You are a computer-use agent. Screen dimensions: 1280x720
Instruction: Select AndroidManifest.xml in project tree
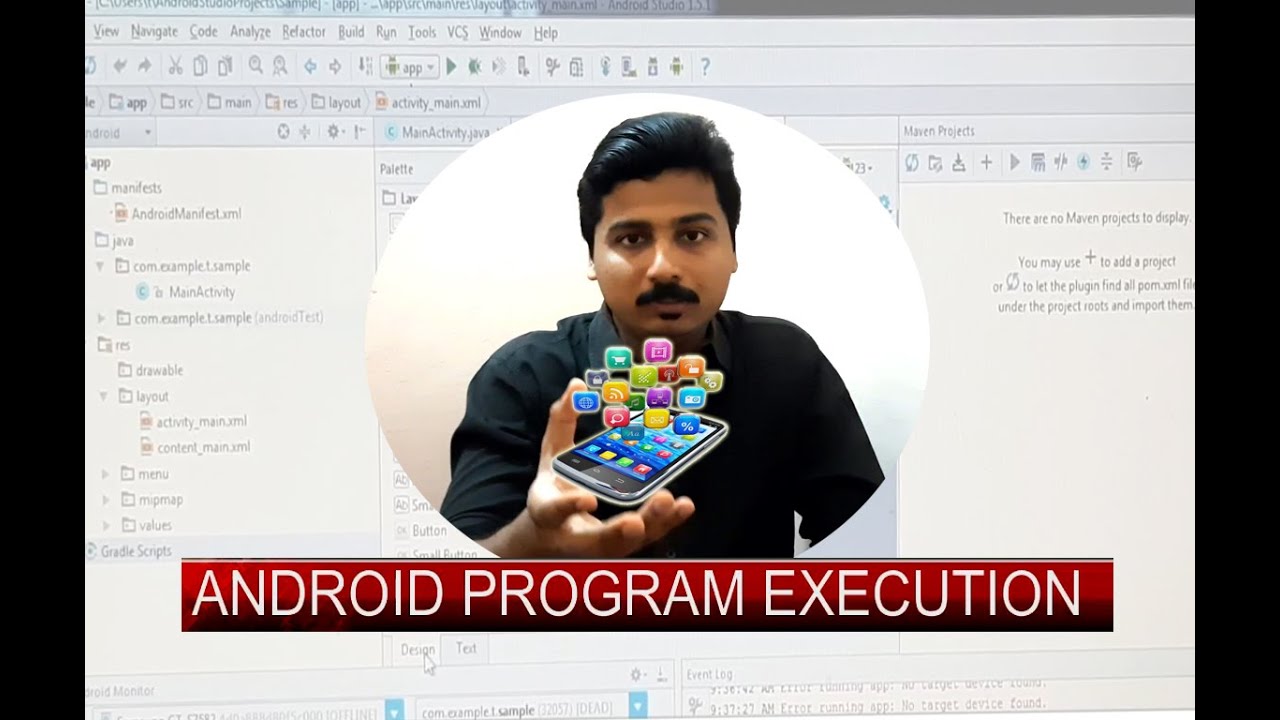pos(177,213)
